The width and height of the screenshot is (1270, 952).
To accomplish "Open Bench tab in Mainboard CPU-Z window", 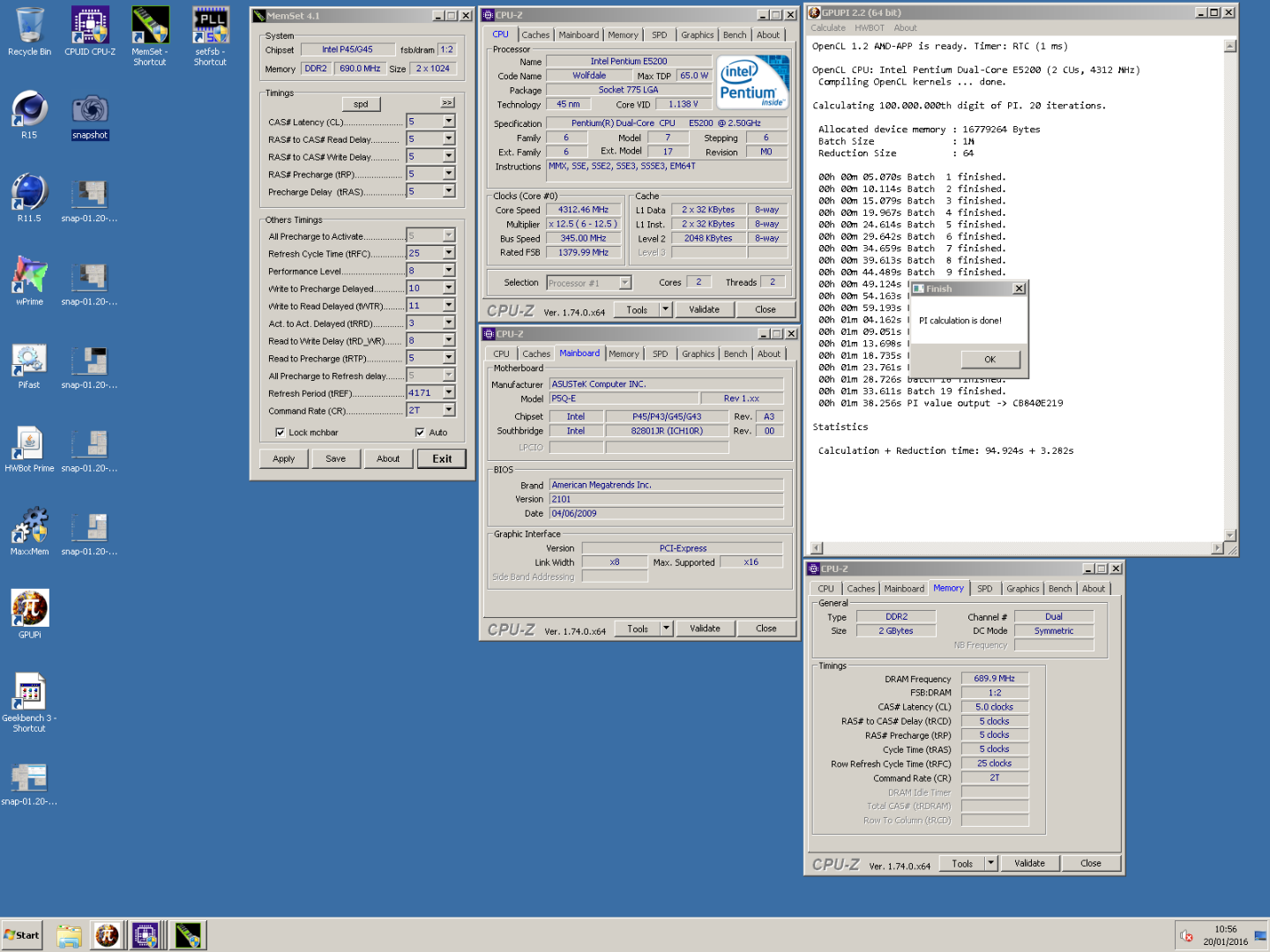I will (x=736, y=354).
